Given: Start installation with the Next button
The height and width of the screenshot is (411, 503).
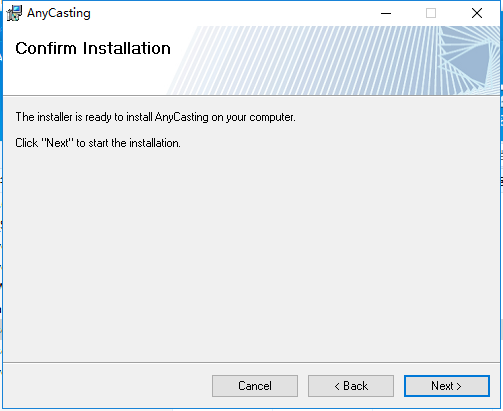Looking at the screenshot, I should [x=447, y=386].
